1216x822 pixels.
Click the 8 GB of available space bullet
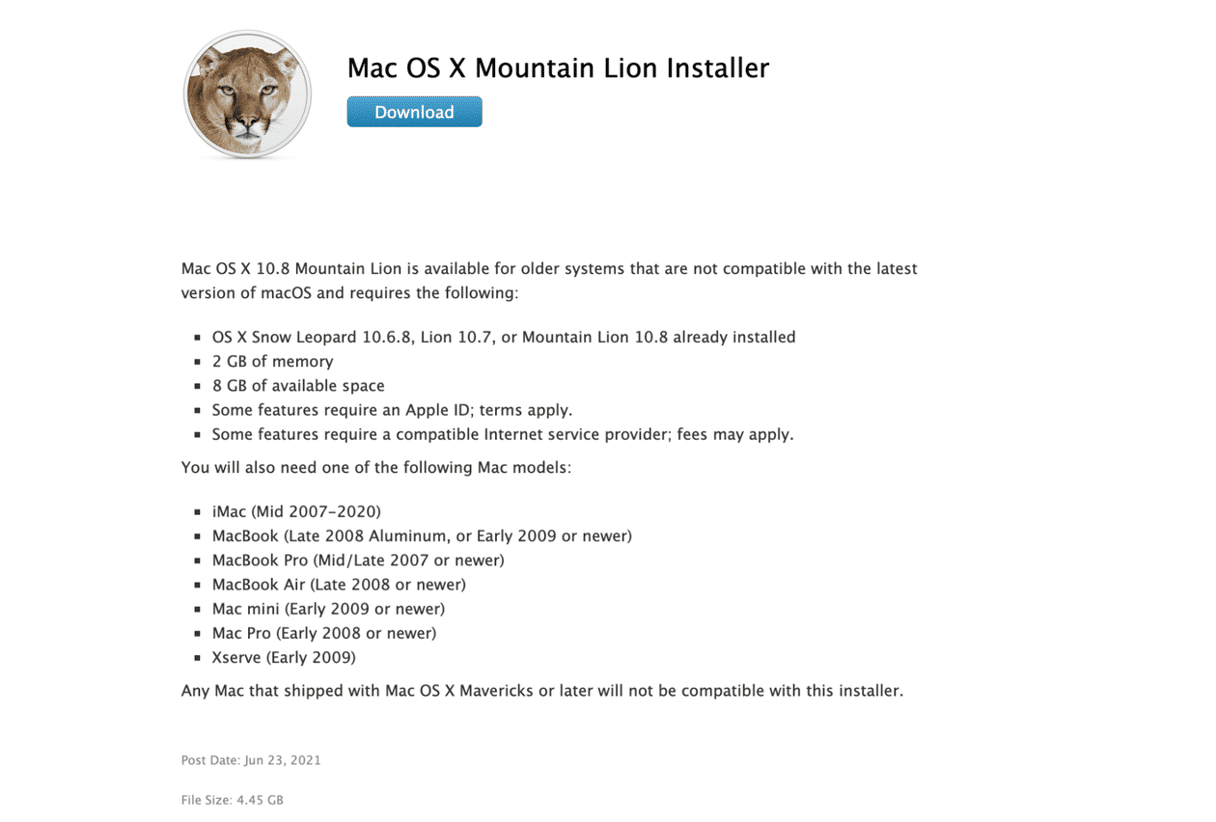pos(298,385)
